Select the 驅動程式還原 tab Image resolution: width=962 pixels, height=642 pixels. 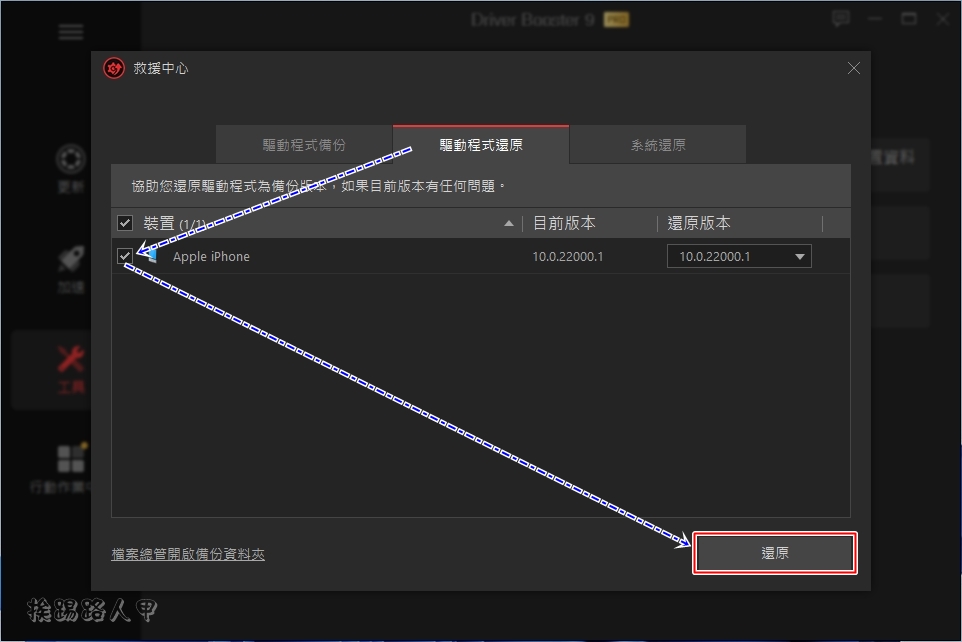pyautogui.click(x=480, y=144)
